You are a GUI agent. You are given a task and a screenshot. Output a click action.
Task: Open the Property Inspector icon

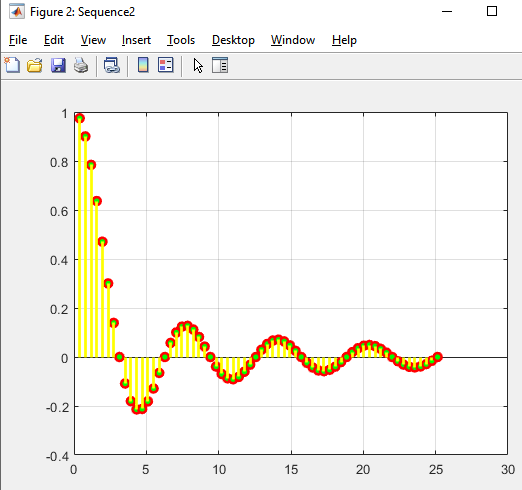[220, 65]
